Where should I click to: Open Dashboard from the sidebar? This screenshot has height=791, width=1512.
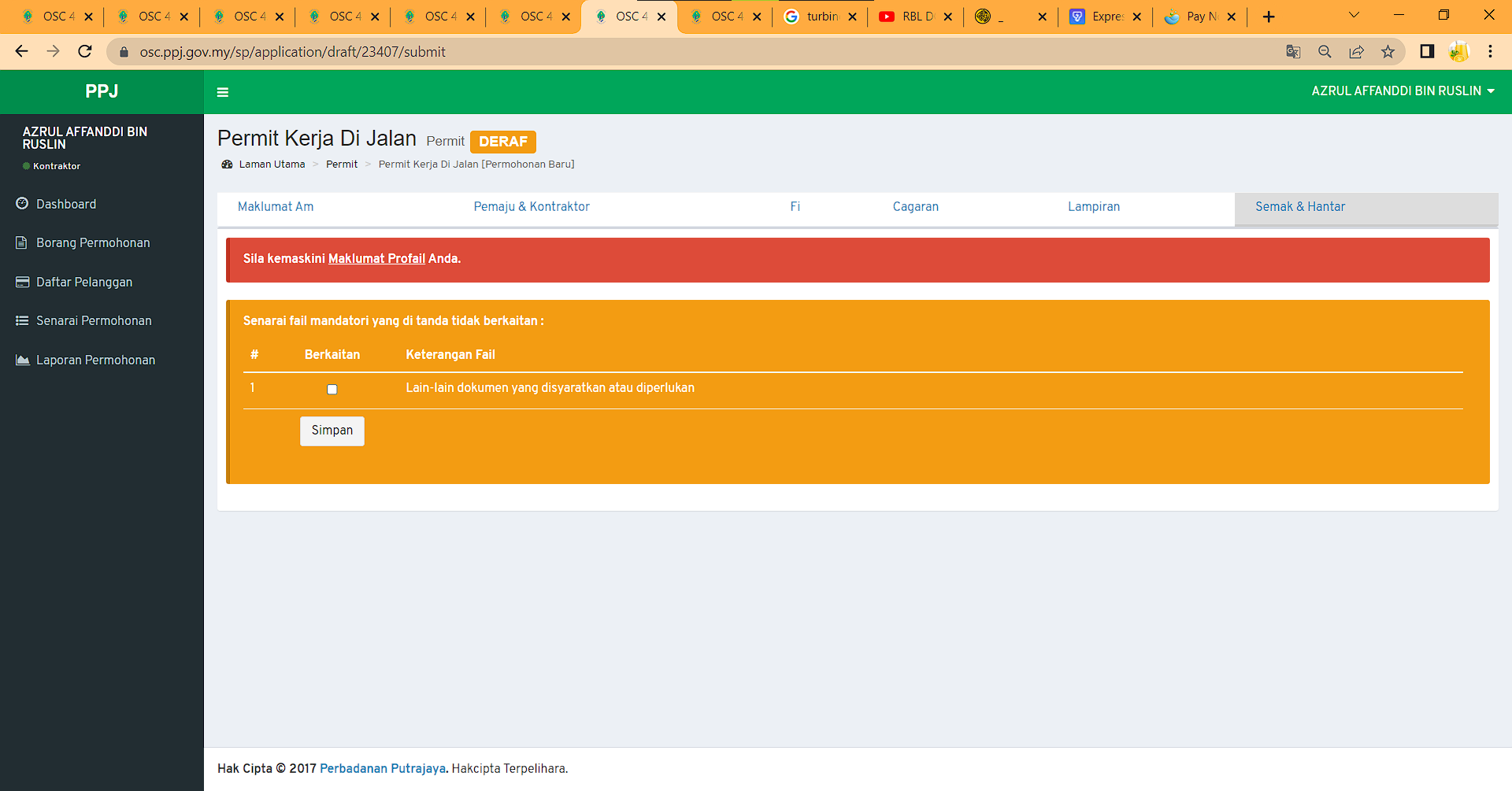[66, 204]
